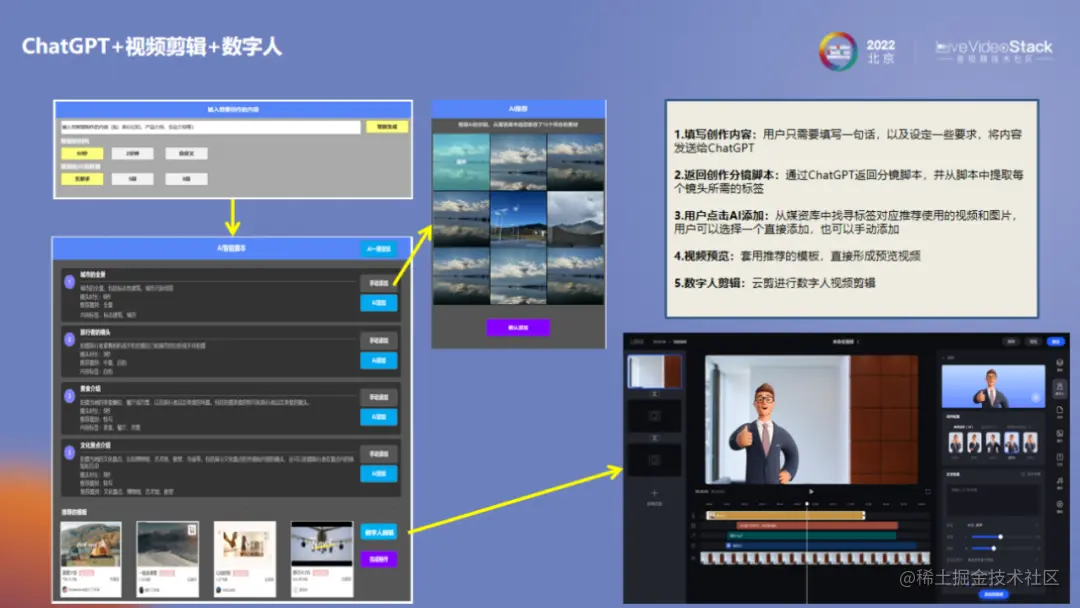
Task: Click back arrow atop the editor's right panel
Action: coord(944,357)
